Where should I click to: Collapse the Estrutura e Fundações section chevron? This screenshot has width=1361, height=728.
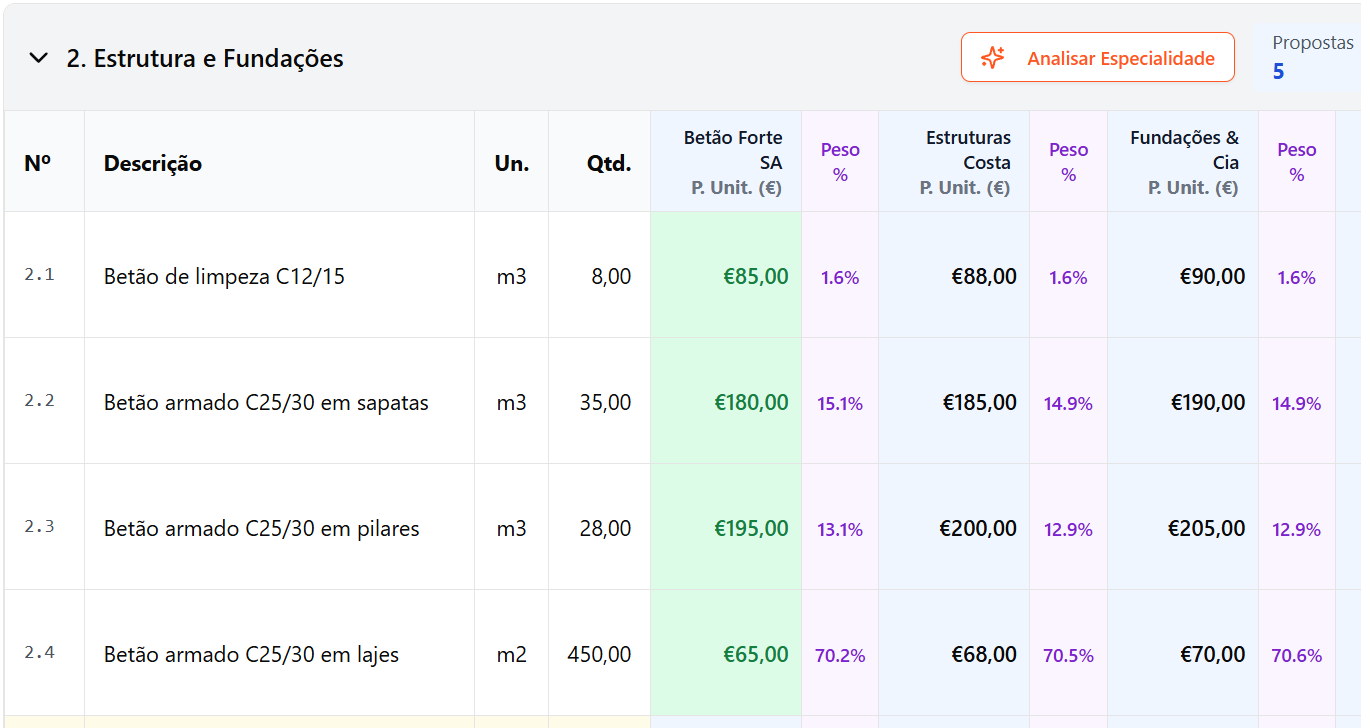39,58
